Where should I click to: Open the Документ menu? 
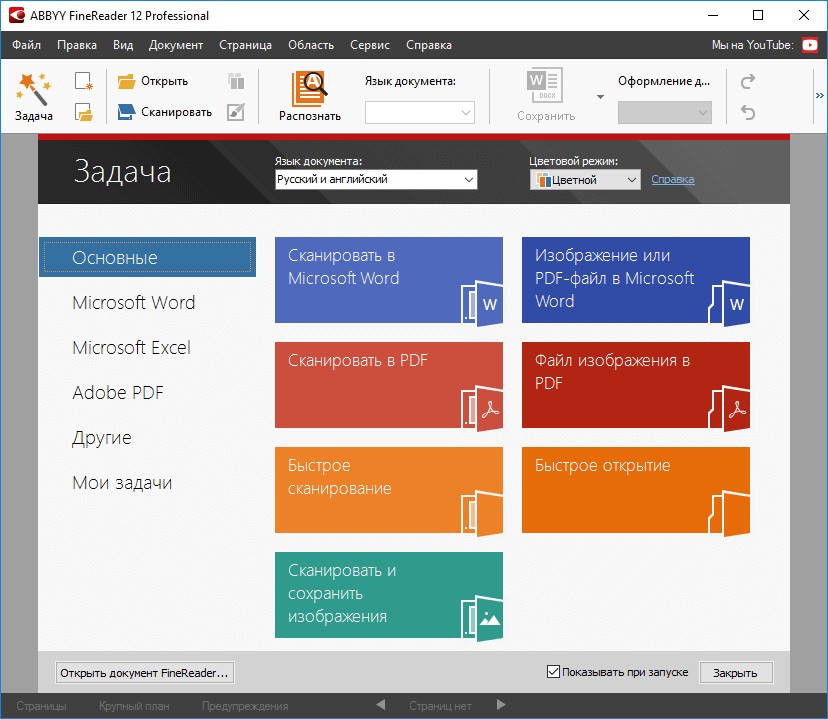click(x=176, y=45)
